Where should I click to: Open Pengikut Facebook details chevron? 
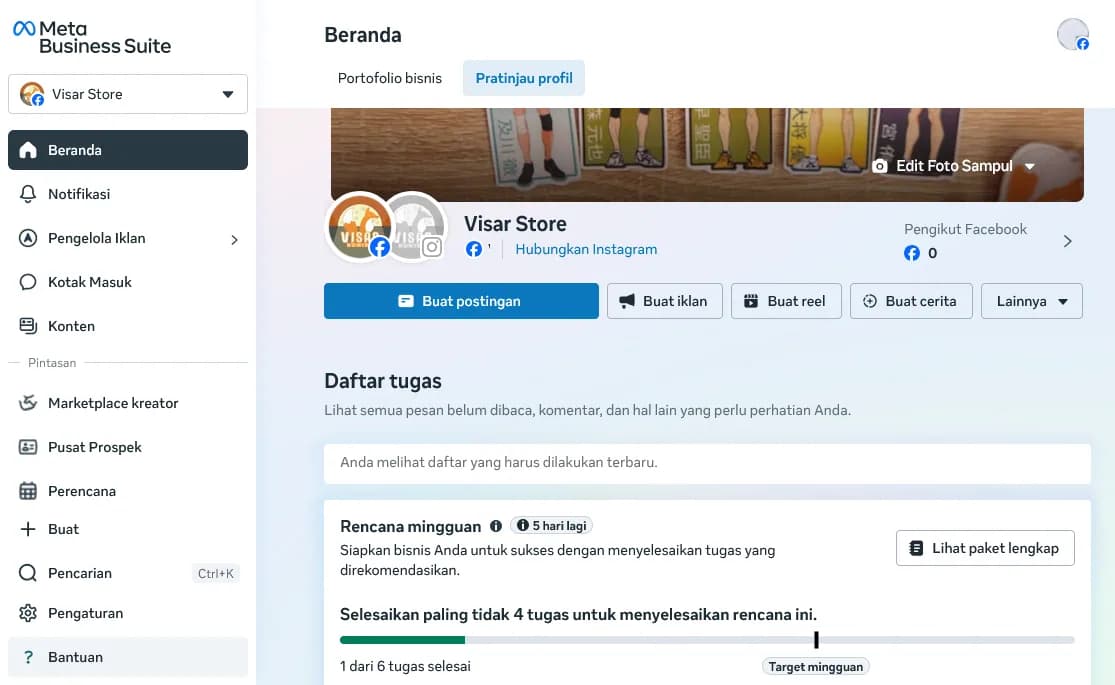[x=1067, y=241]
